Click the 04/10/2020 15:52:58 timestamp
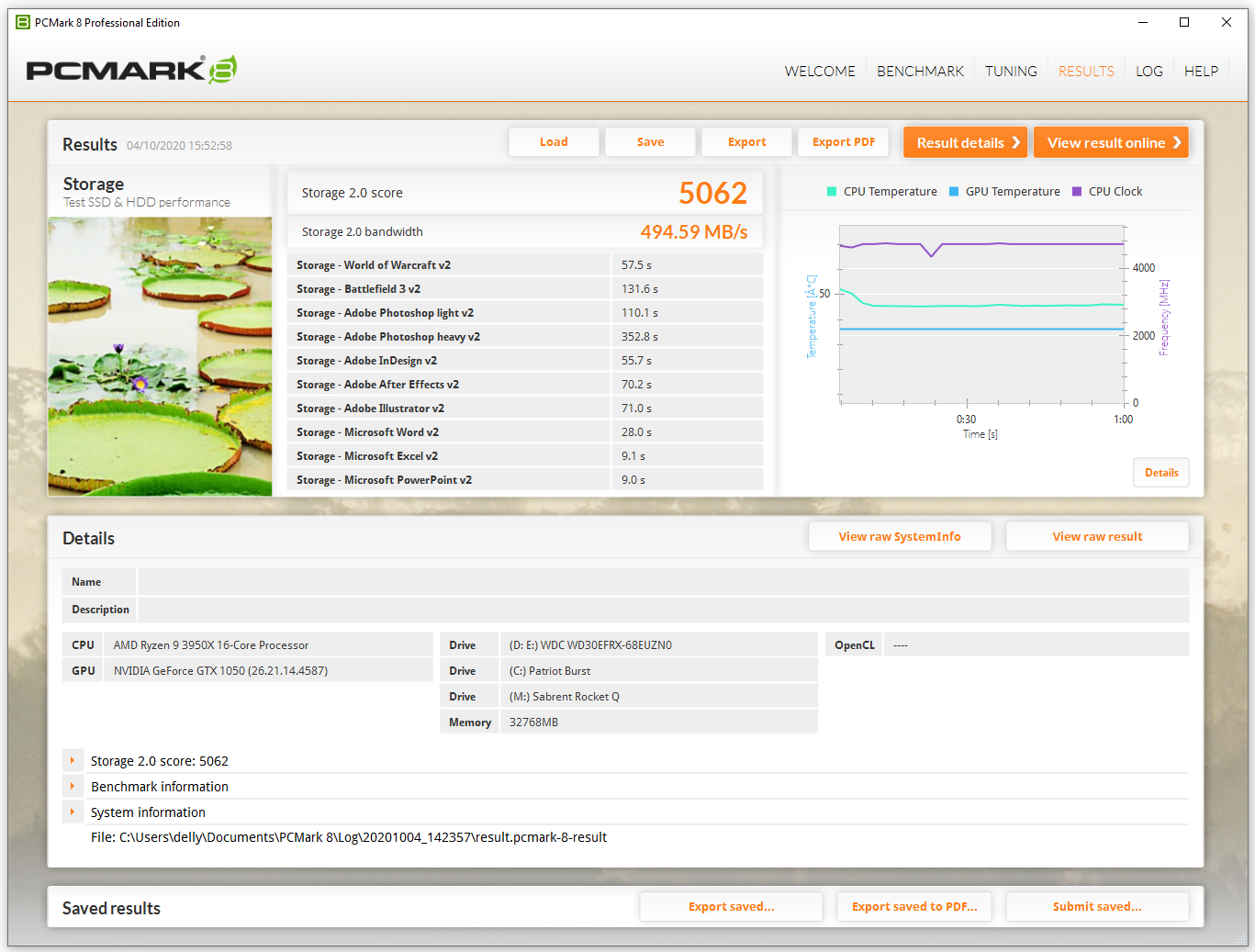This screenshot has width=1255, height=952. pos(179,146)
